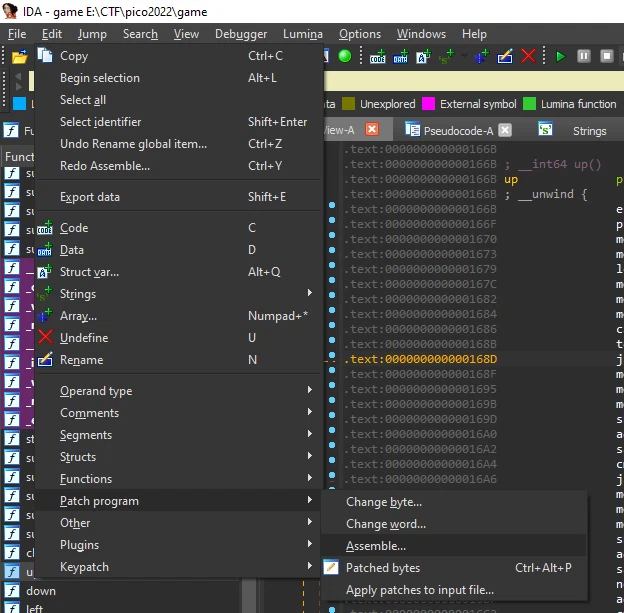Toggle breakpoint dot at address 166B
Screen dimensions: 624x613
[x=332, y=205]
